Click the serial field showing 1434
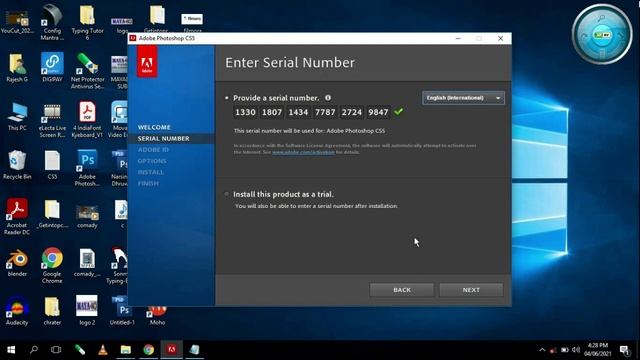640x360 pixels. (298, 112)
